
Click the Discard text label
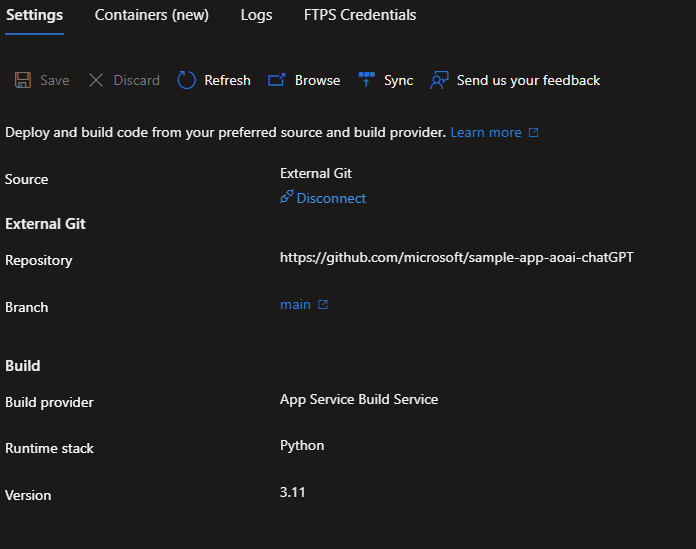tap(136, 80)
